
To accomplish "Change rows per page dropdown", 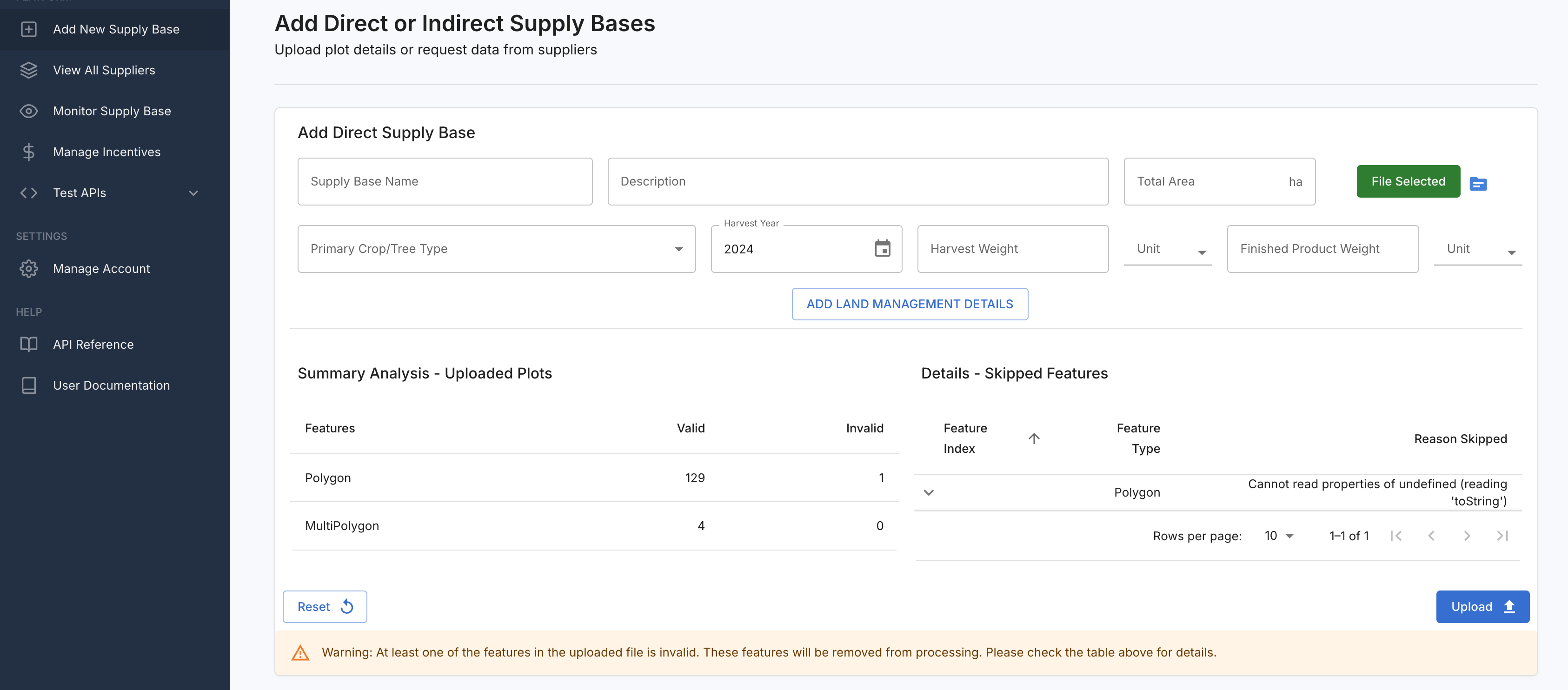I will (1278, 536).
